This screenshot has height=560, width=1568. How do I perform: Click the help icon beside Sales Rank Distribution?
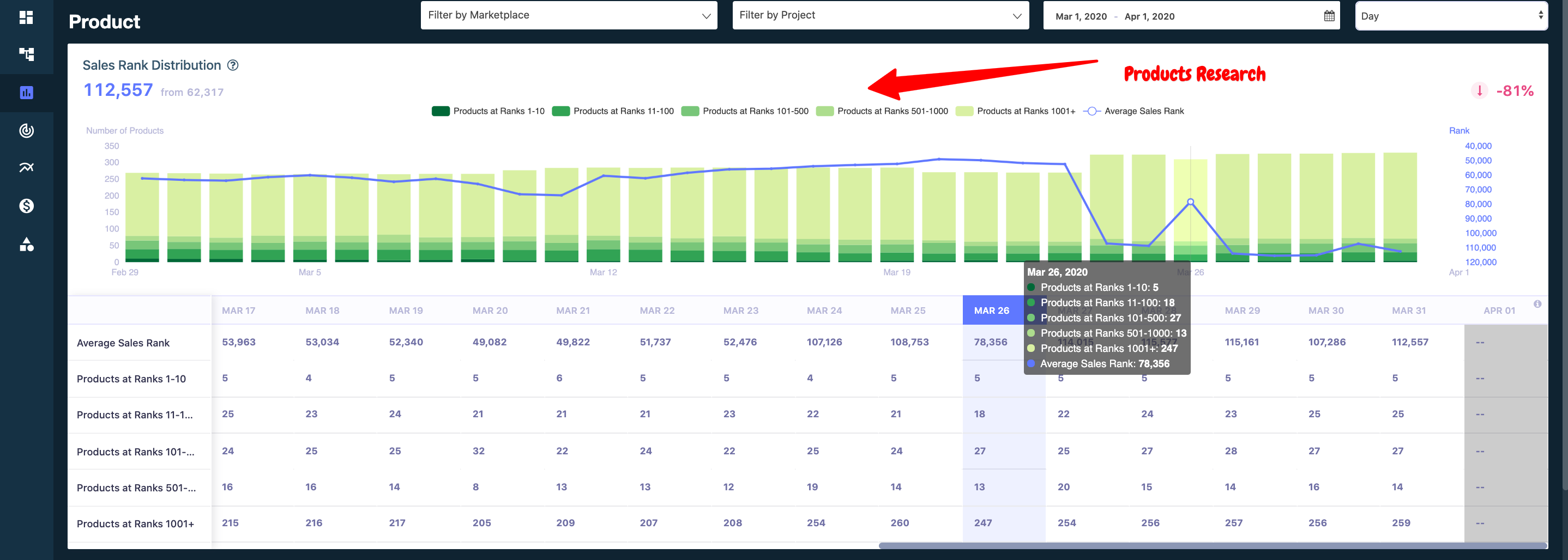pyautogui.click(x=232, y=65)
